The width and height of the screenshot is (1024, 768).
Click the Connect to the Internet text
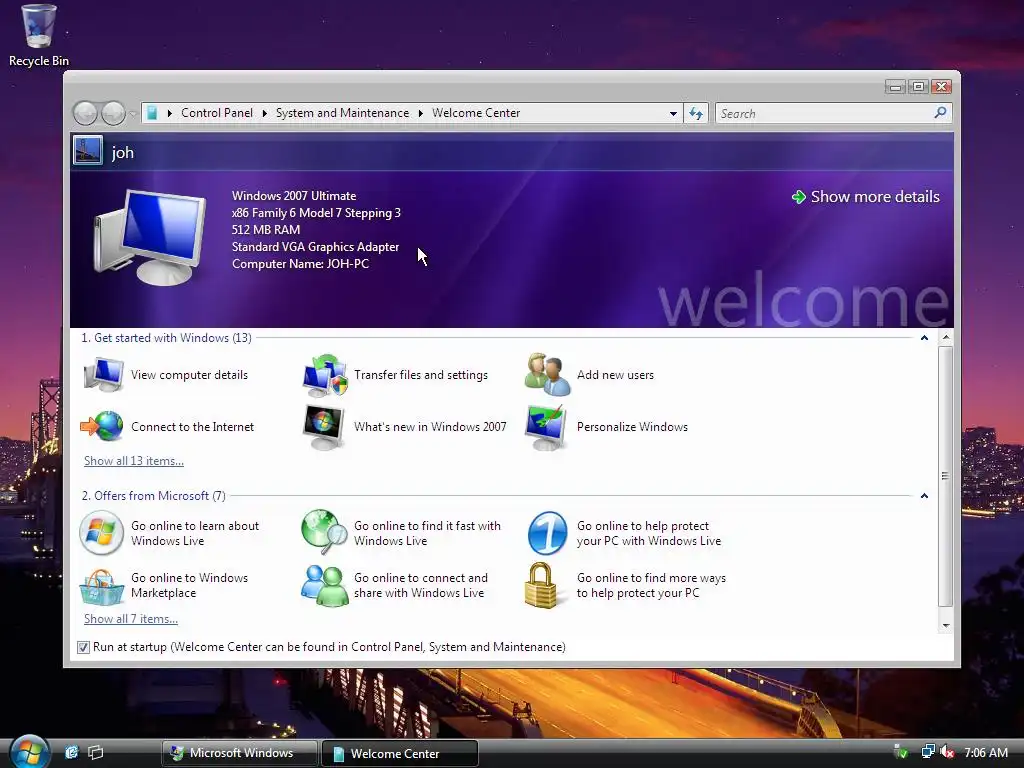pos(193,427)
